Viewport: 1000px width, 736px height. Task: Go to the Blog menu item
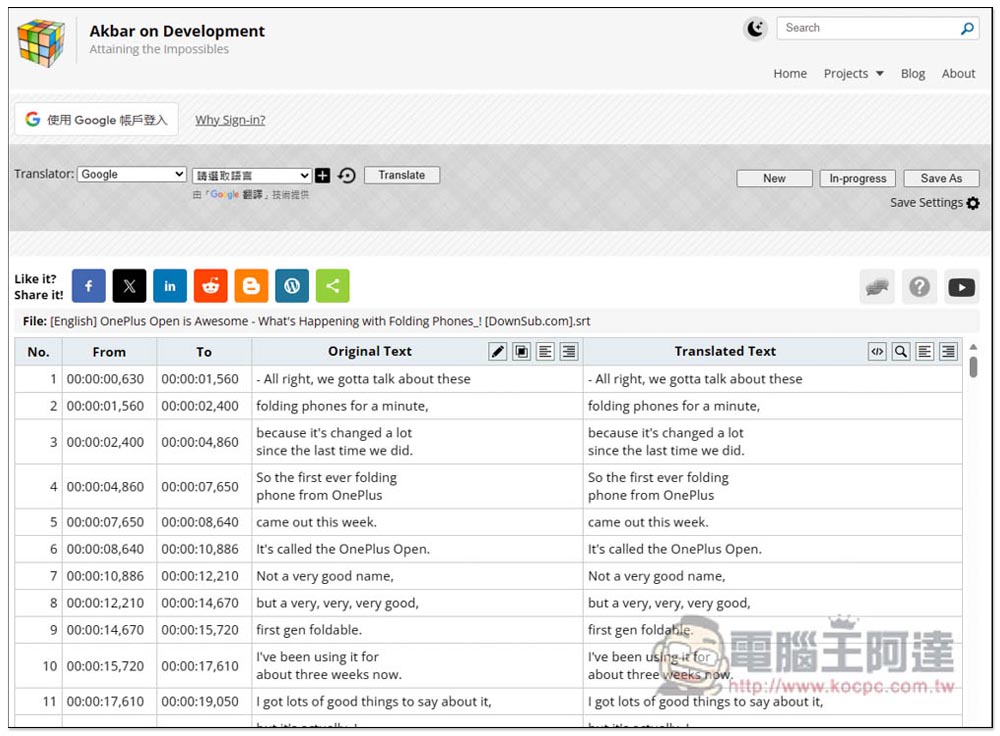click(913, 74)
